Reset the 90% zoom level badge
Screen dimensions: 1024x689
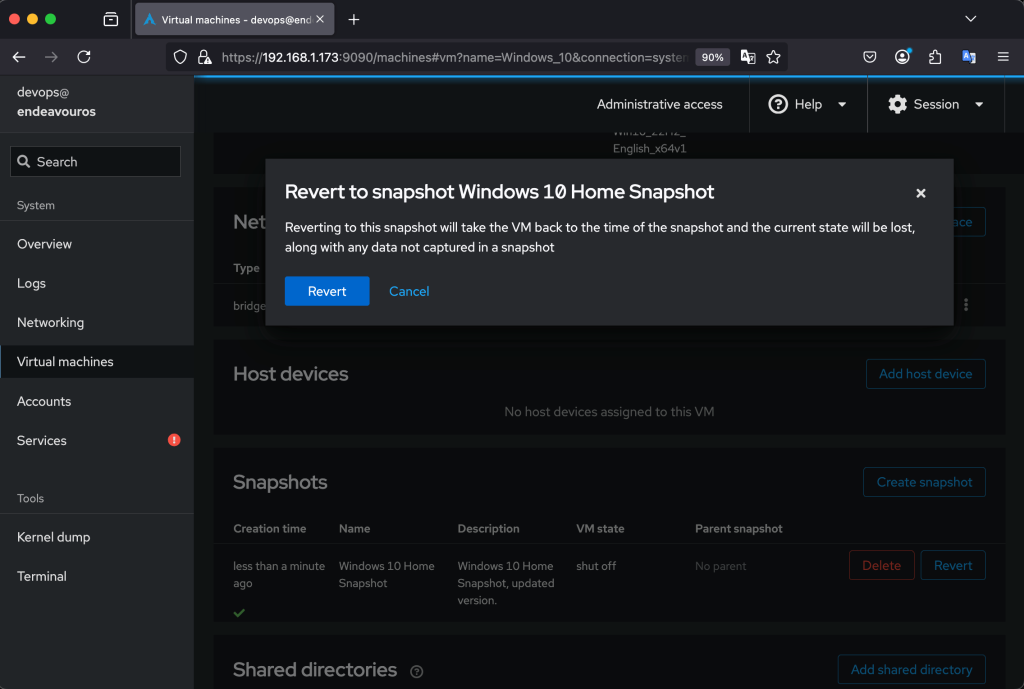pos(712,57)
